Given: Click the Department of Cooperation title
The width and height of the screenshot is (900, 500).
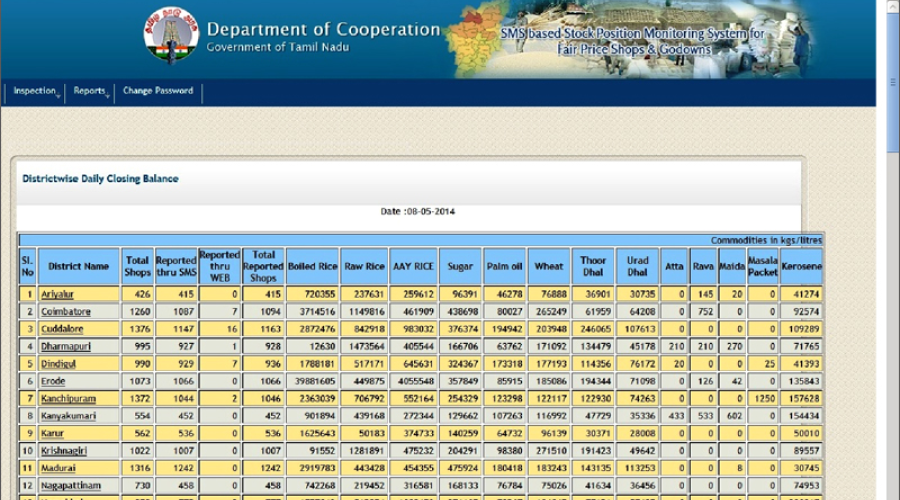Looking at the screenshot, I should 323,30.
